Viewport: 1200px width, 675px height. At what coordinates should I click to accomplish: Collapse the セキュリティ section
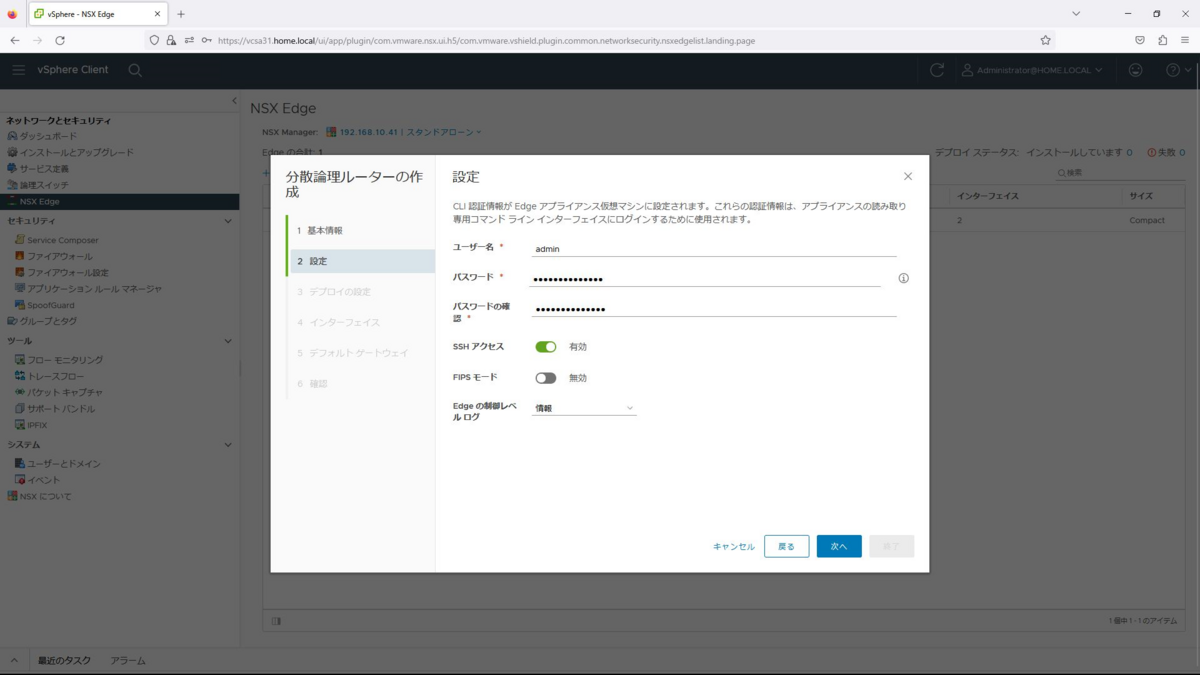coord(228,221)
